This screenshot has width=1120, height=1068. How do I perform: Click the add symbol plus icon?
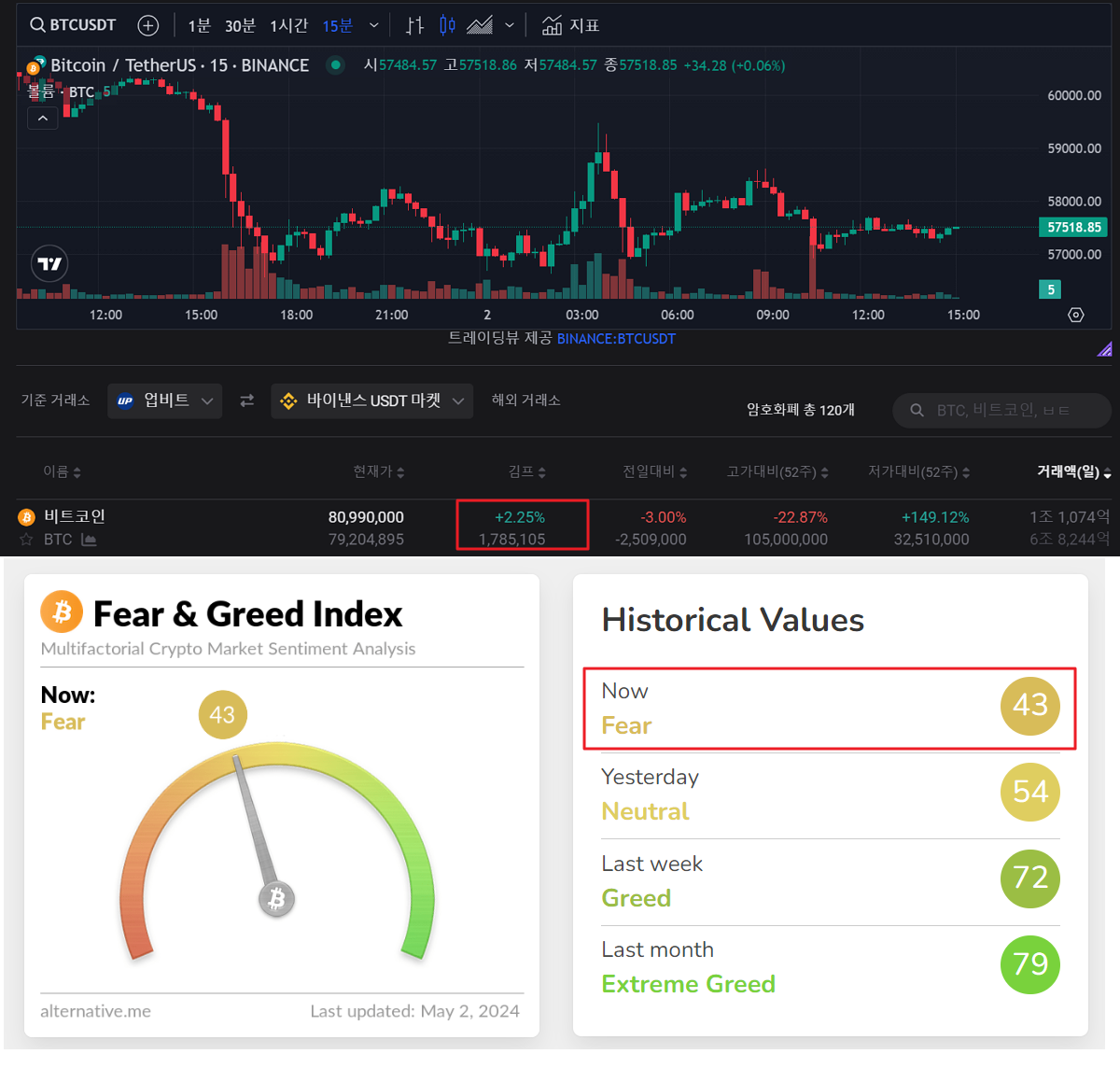click(147, 25)
